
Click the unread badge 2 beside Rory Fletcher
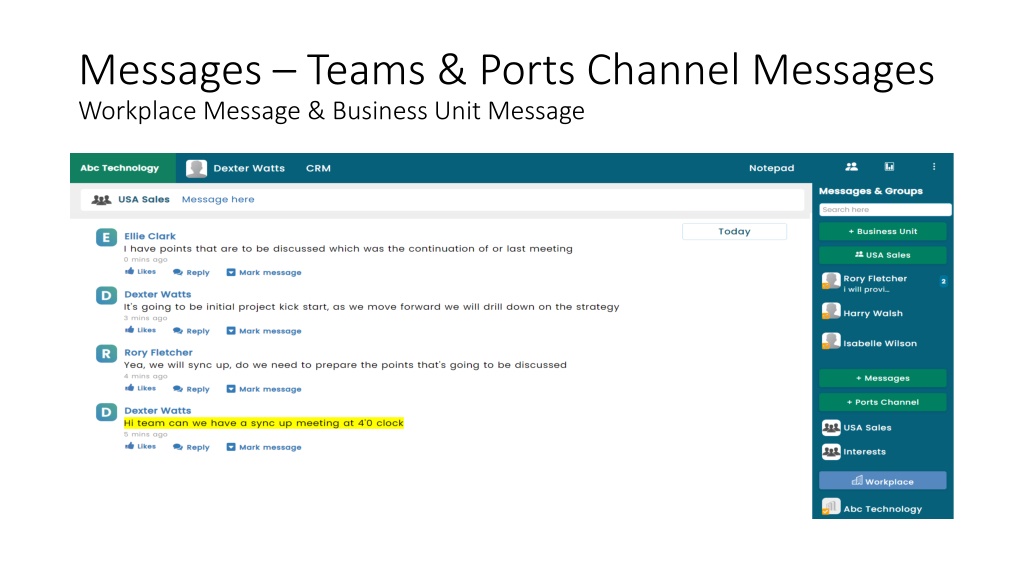943,281
